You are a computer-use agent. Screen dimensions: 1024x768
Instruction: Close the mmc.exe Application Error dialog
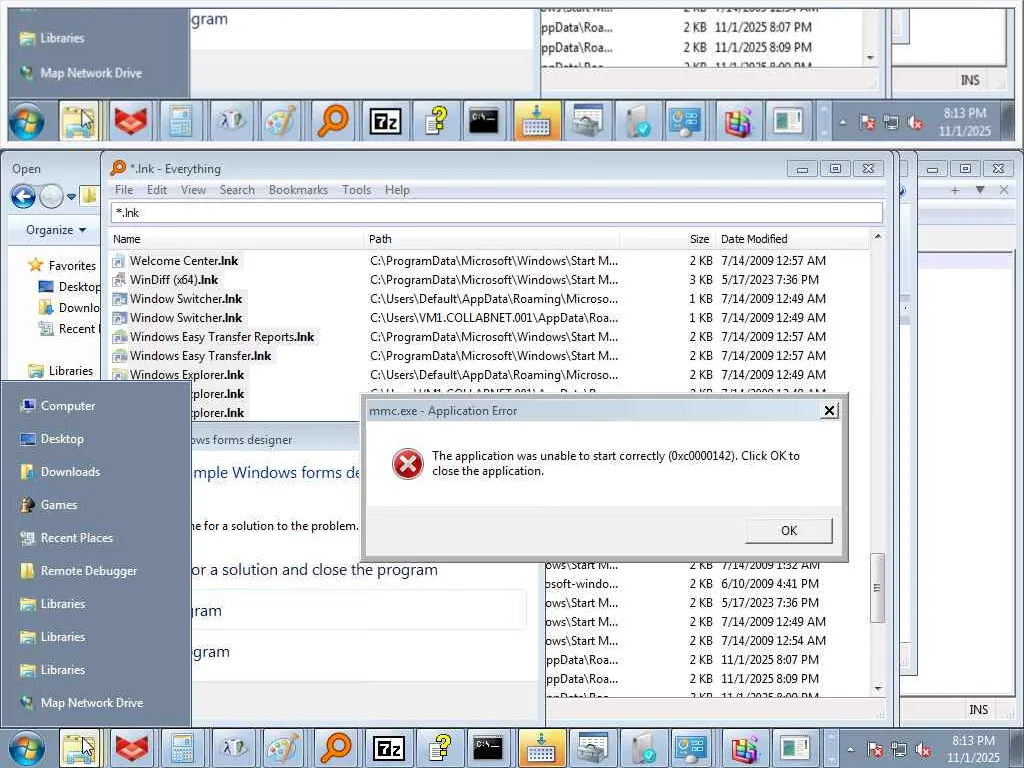(829, 410)
